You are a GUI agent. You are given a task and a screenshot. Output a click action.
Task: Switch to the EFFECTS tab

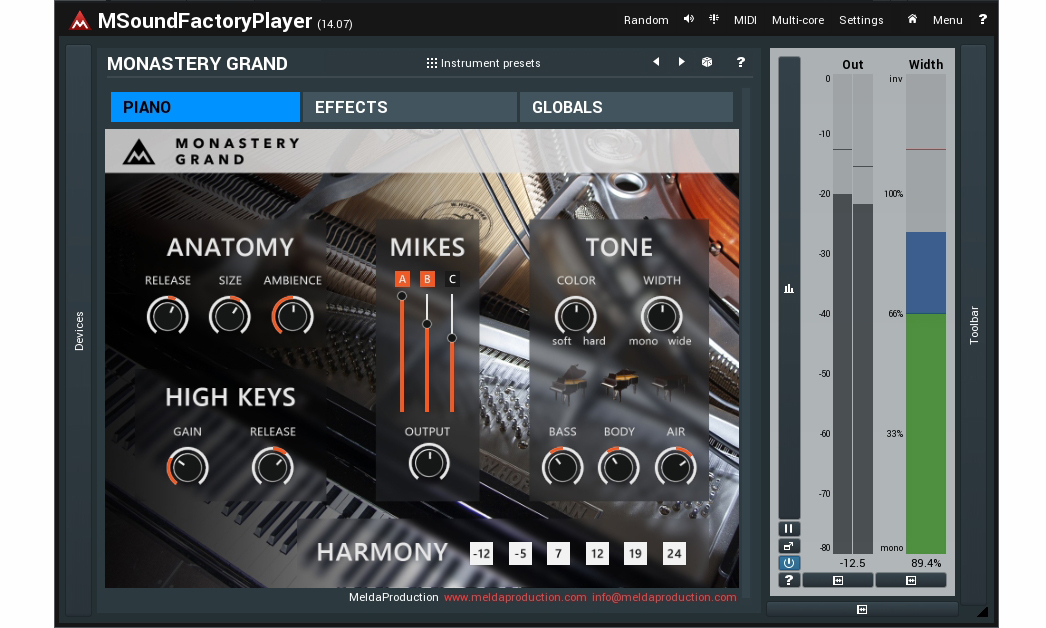410,107
